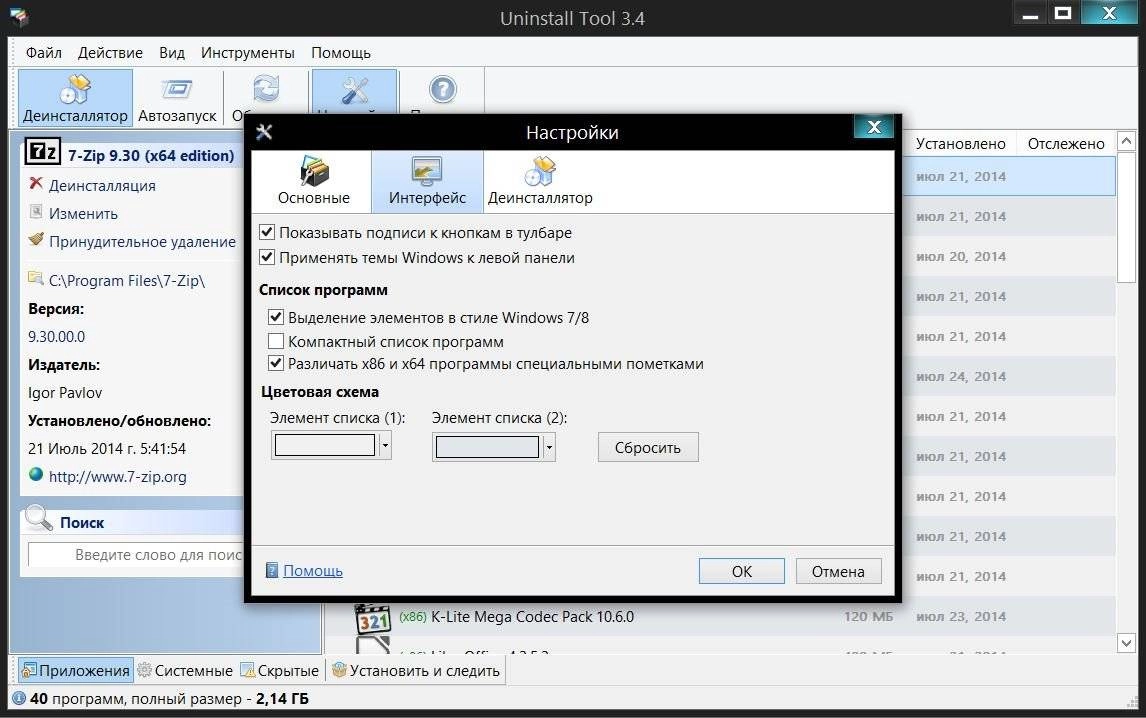Click the Элемент списка (2) color swatch

click(x=487, y=447)
